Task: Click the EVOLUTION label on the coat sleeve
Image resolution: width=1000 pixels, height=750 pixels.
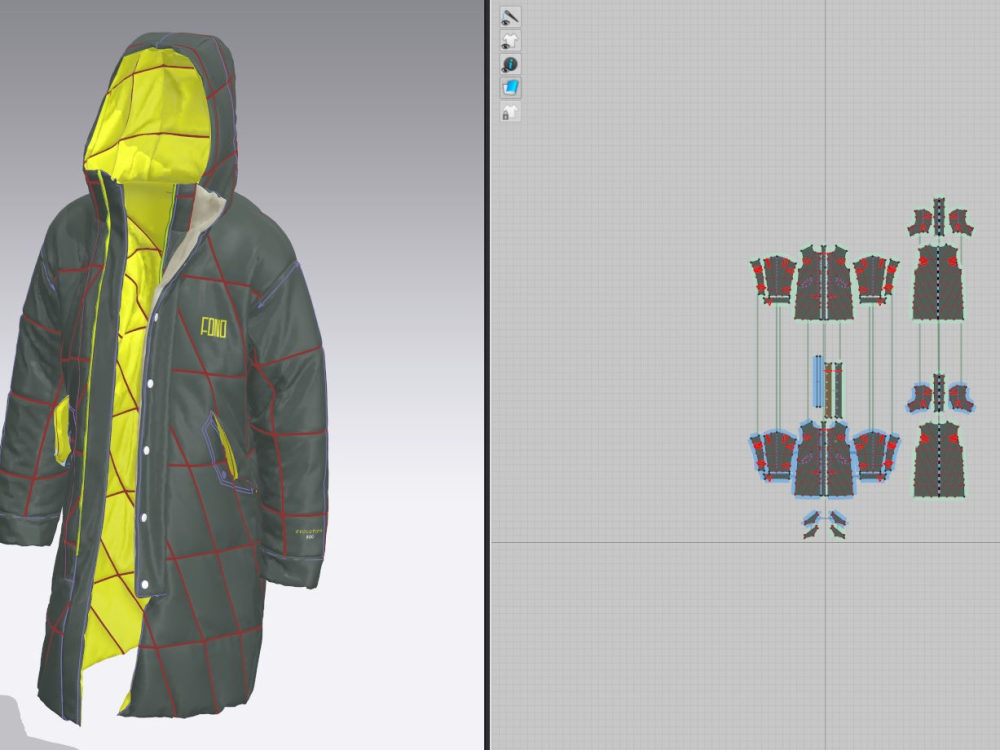Action: [x=309, y=532]
